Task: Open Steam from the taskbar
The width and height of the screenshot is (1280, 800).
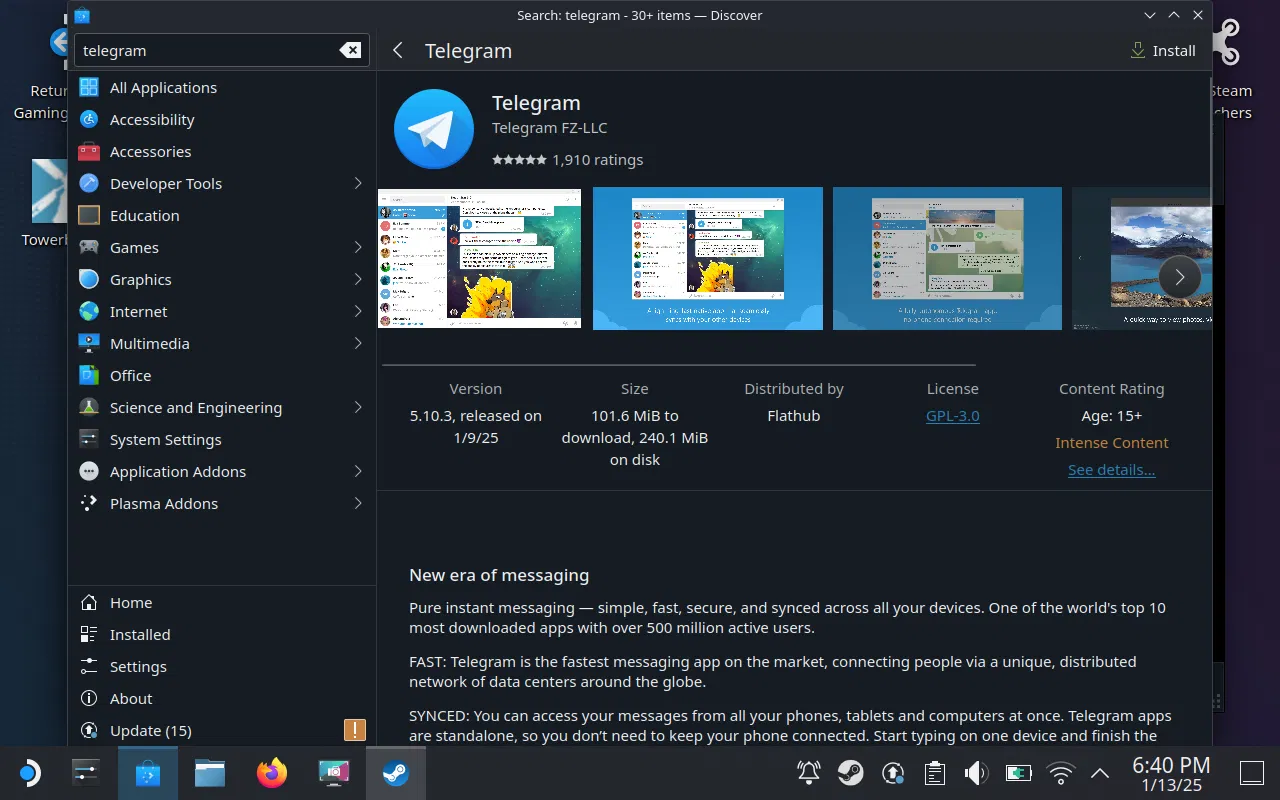Action: [395, 773]
